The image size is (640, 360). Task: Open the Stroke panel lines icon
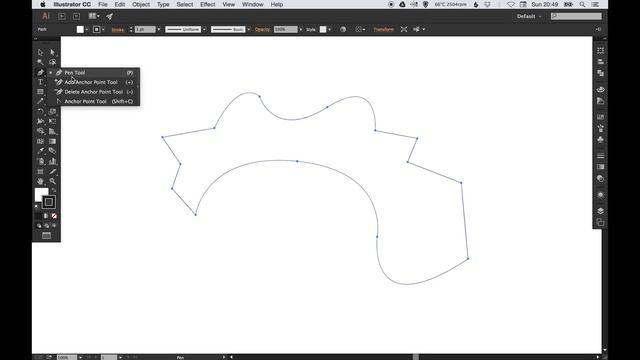click(600, 156)
